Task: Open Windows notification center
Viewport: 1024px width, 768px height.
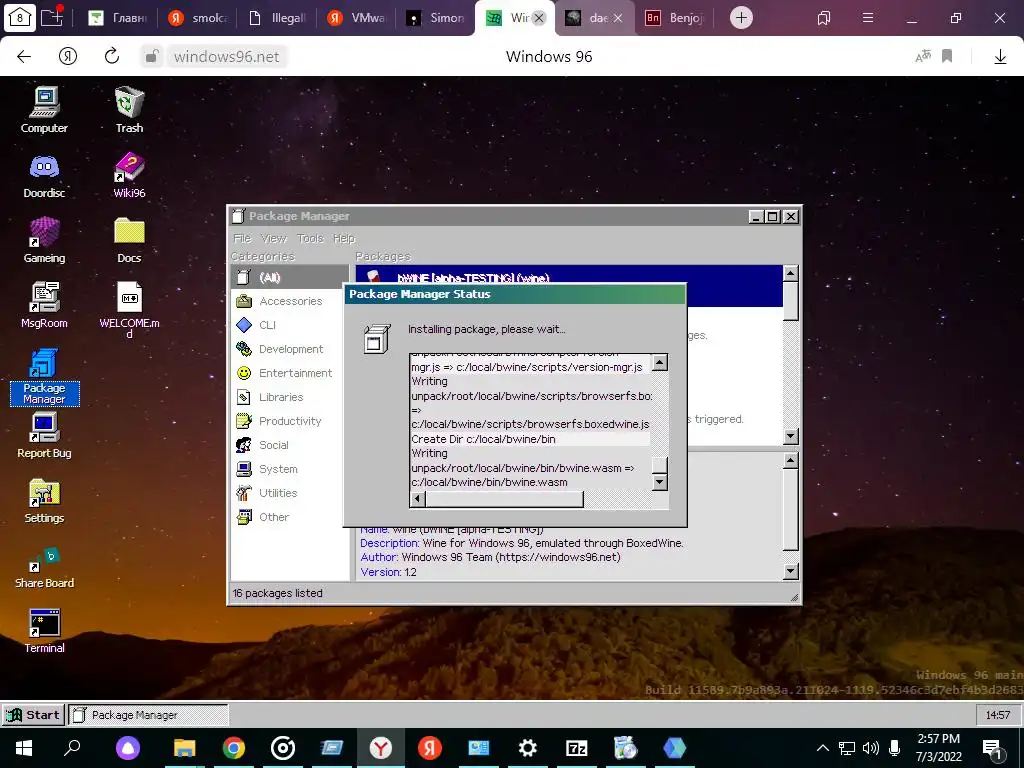Action: tap(992, 749)
